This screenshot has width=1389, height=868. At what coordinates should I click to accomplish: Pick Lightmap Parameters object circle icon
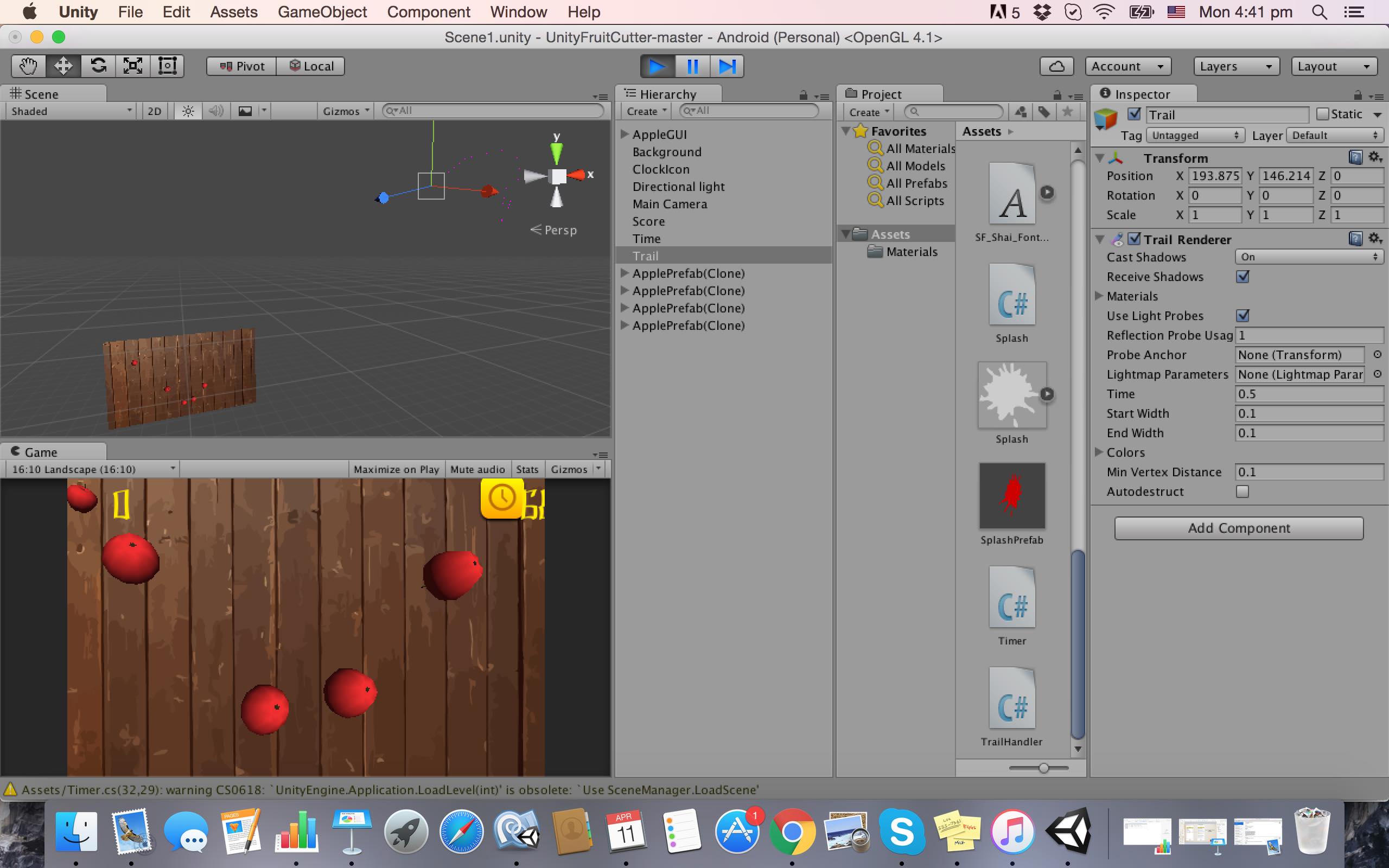point(1377,374)
